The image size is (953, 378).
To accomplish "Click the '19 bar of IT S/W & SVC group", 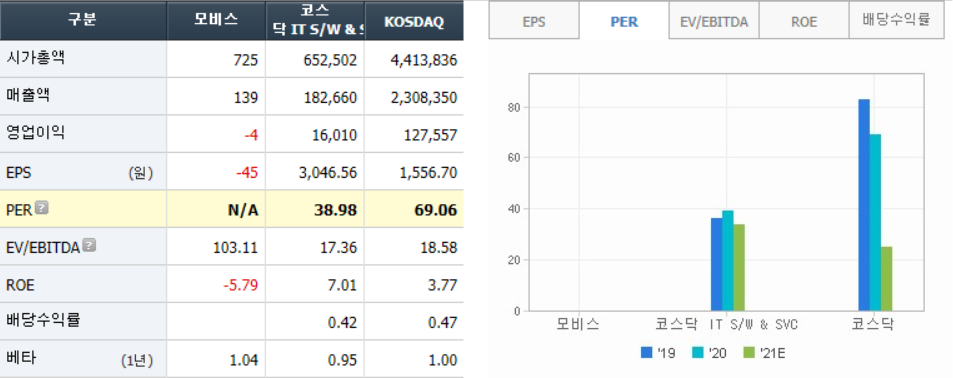I will click(717, 264).
